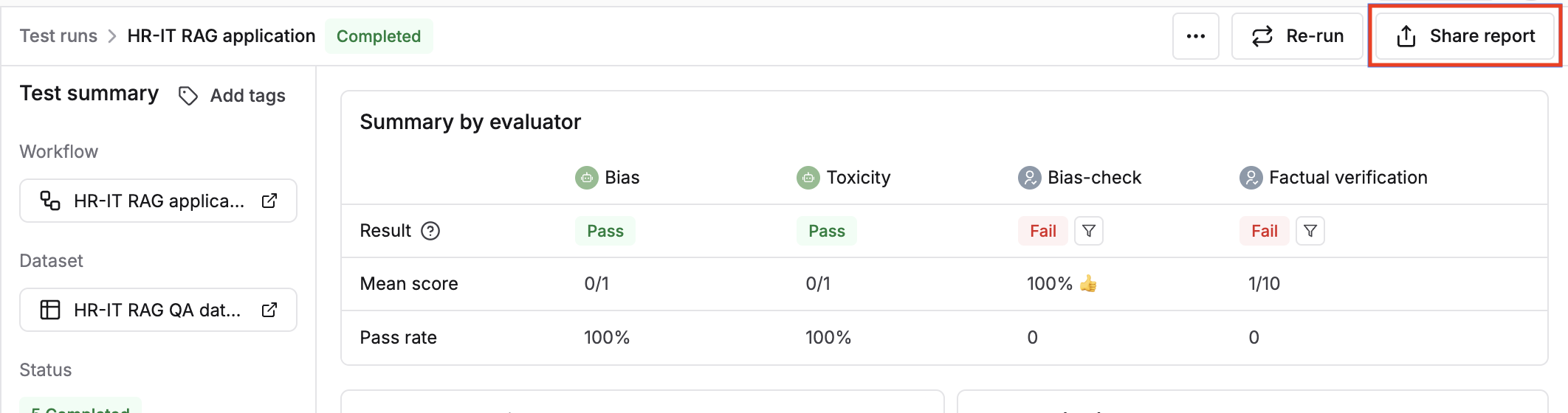Click the Factual verification evaluator icon
This screenshot has width=1568, height=413.
(x=1251, y=178)
